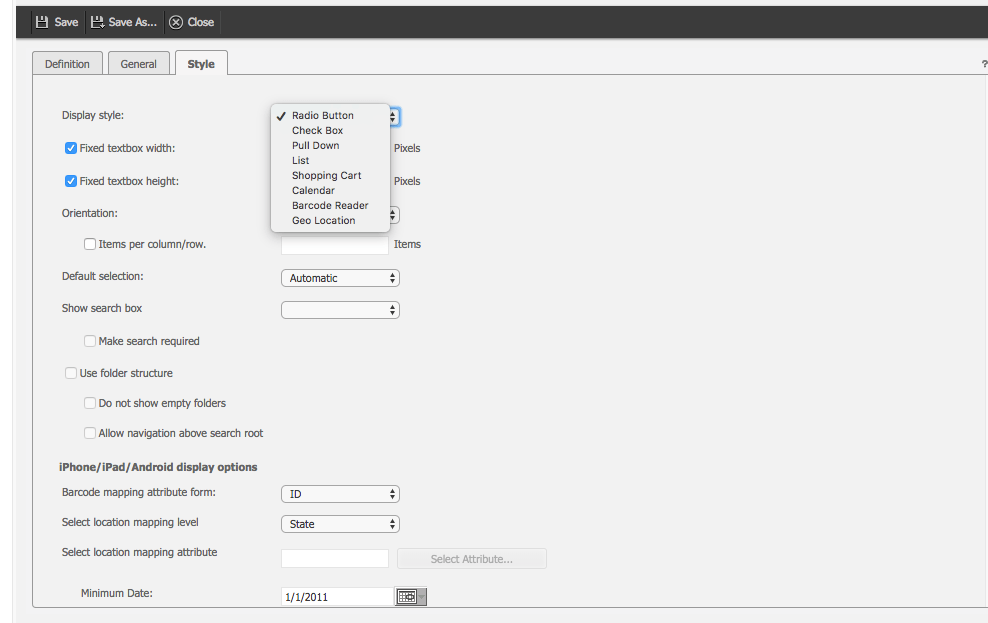Enable Use folder structure checkbox

coord(71,373)
